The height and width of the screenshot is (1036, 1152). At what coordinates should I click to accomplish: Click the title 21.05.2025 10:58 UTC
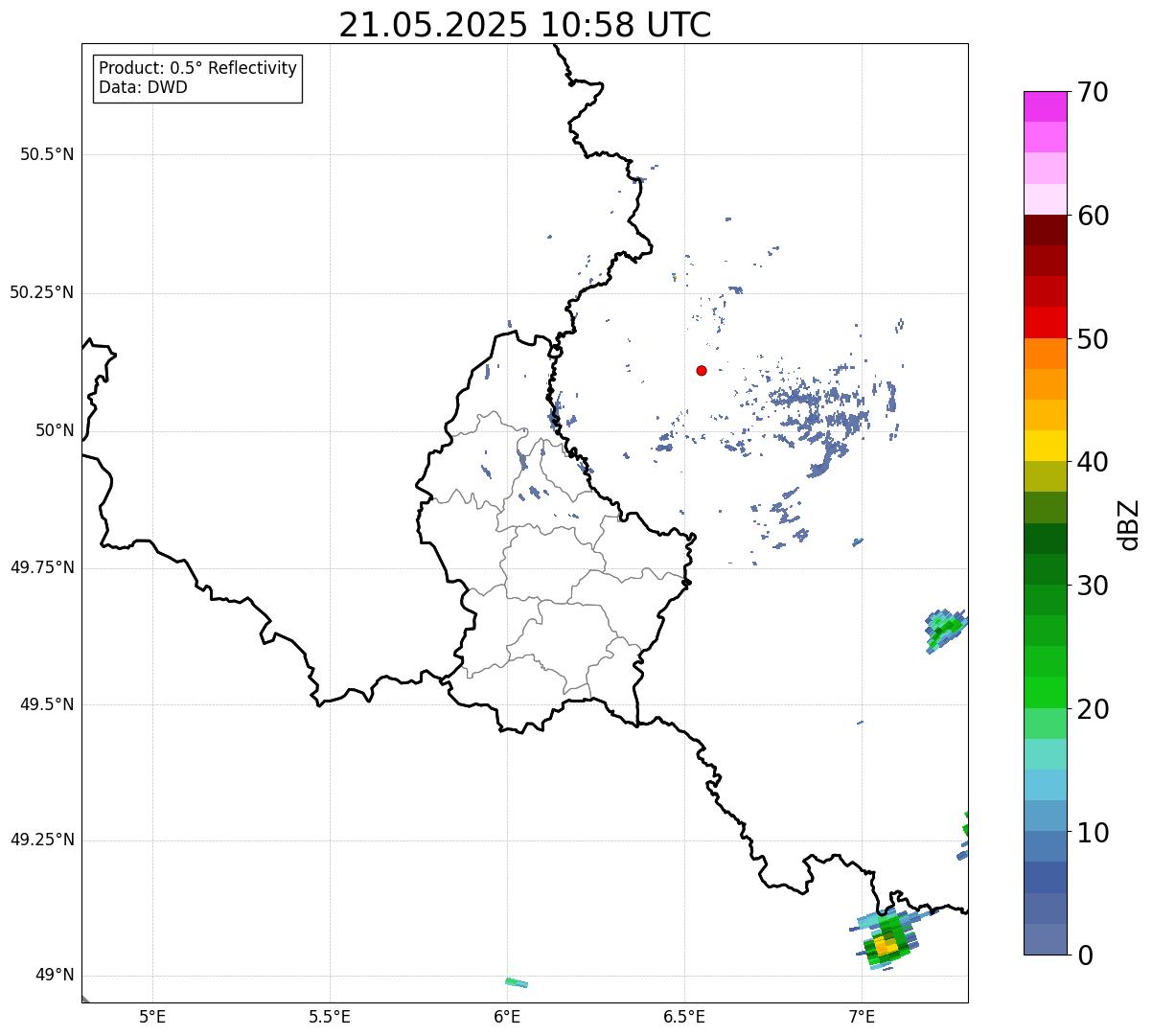click(x=525, y=25)
